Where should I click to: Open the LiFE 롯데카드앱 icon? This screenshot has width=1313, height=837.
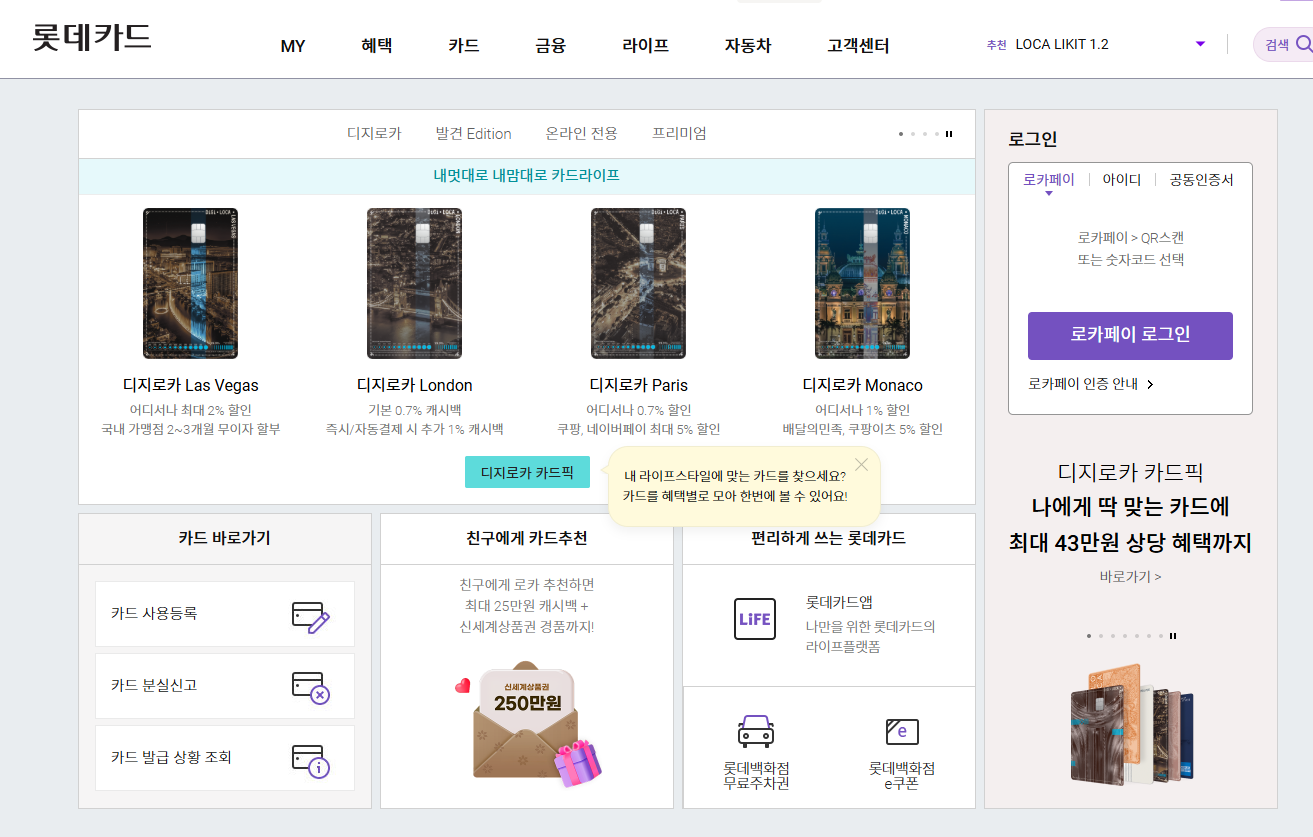754,619
